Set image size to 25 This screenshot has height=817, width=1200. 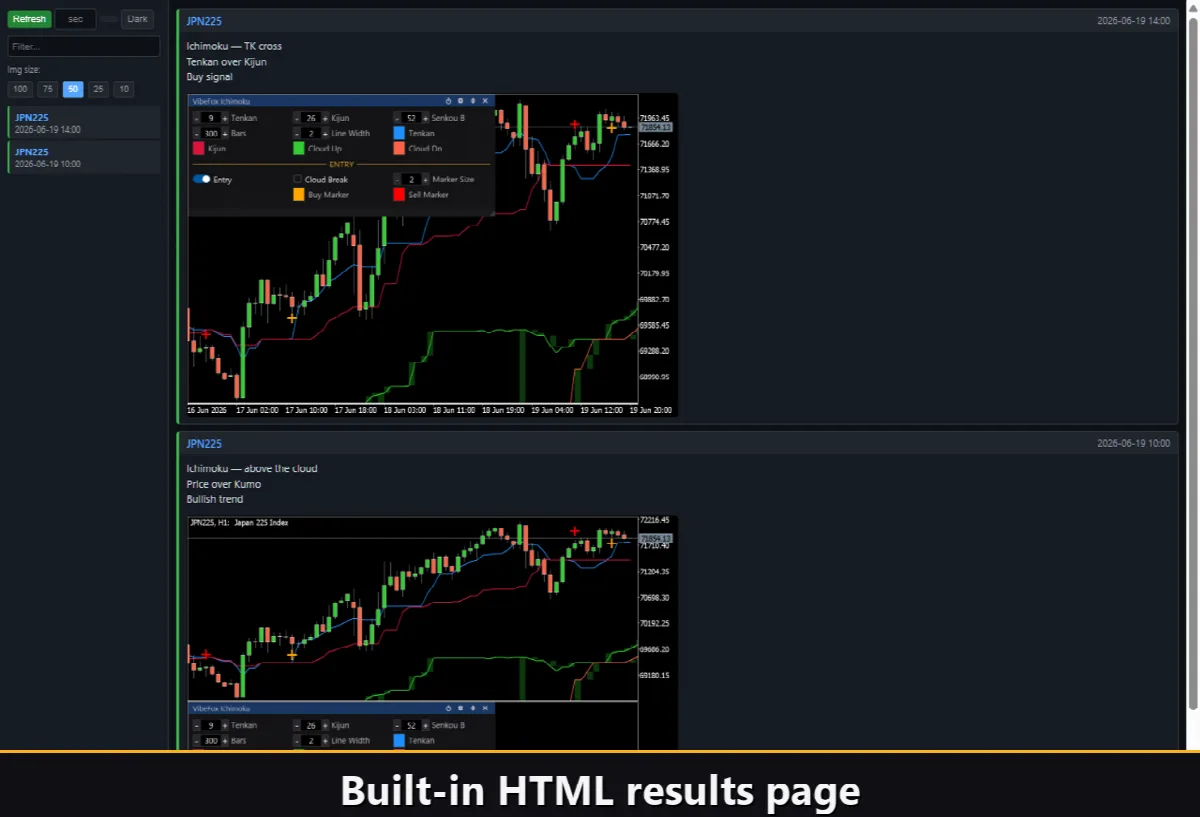click(98, 89)
